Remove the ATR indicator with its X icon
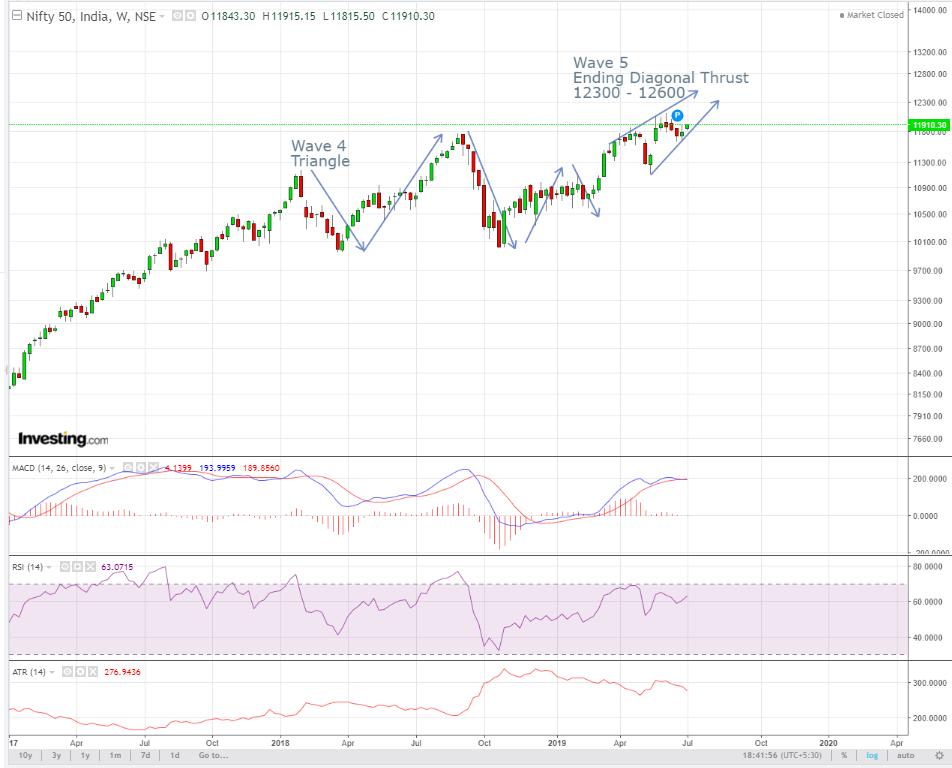The height and width of the screenshot is (768, 952). (93, 671)
